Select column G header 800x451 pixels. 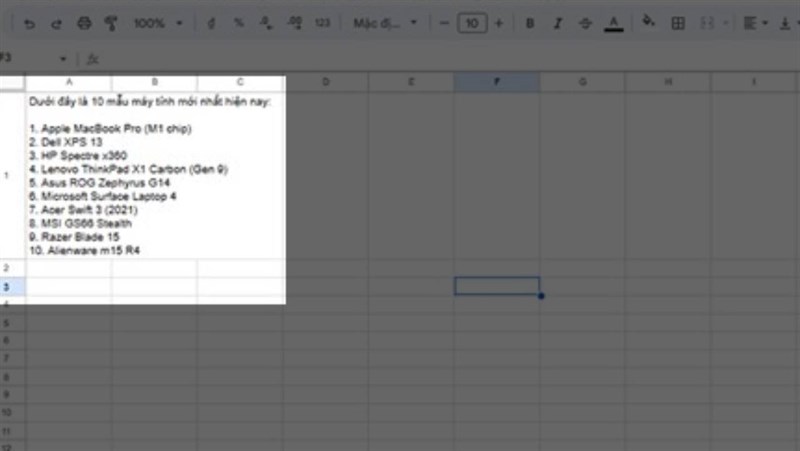point(583,82)
